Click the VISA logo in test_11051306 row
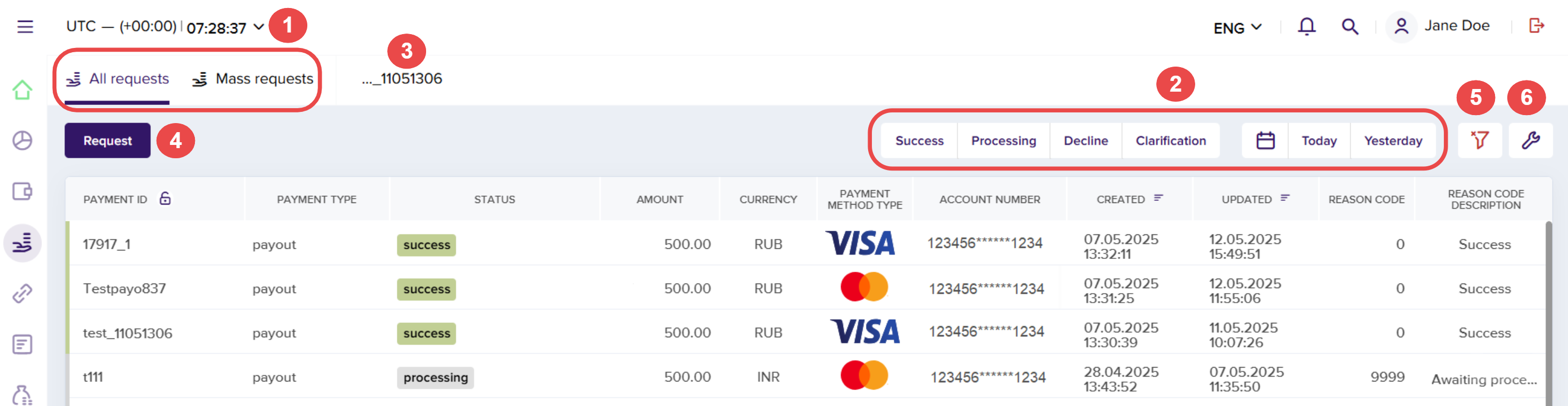This screenshot has height=406, width=1568. click(865, 332)
